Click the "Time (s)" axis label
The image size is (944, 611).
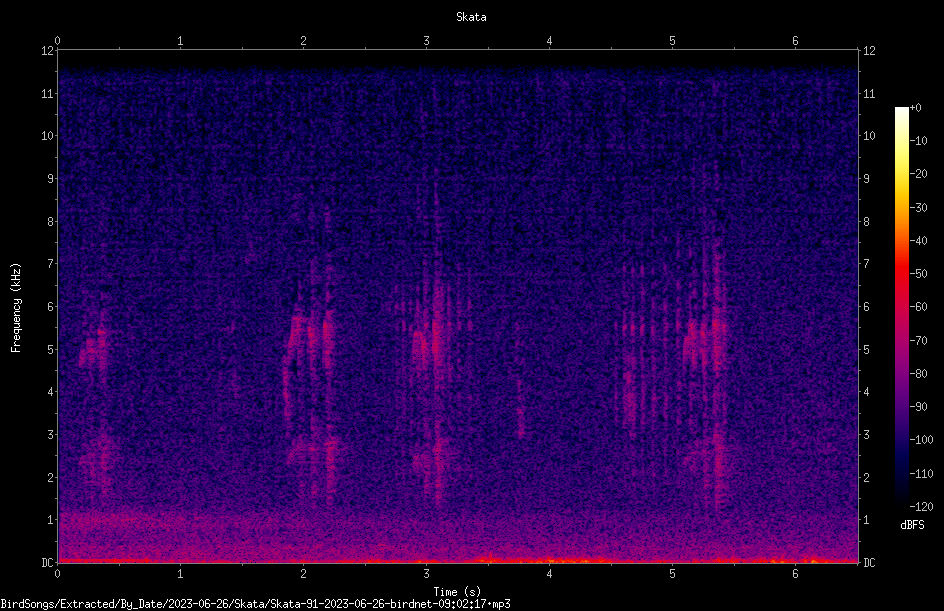(457, 592)
